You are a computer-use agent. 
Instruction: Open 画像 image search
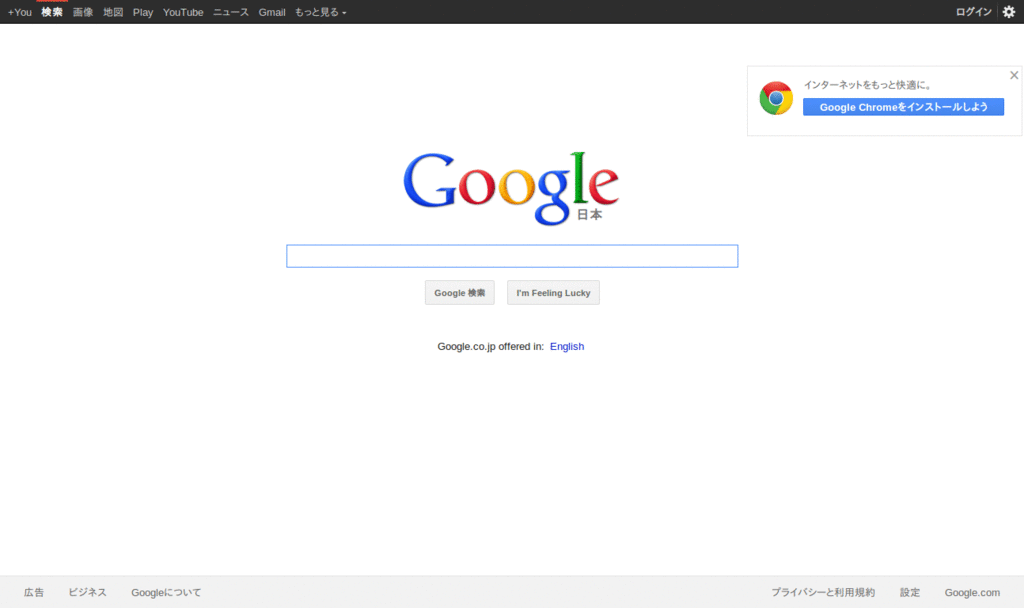point(83,12)
